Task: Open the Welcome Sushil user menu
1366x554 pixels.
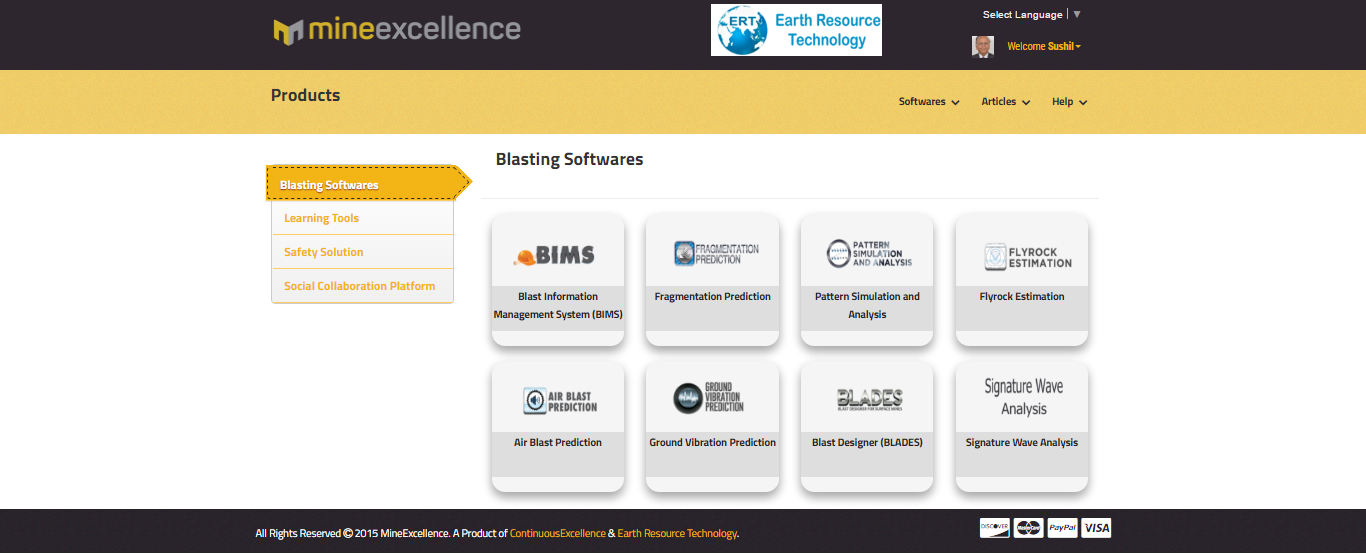Action: click(x=1043, y=47)
